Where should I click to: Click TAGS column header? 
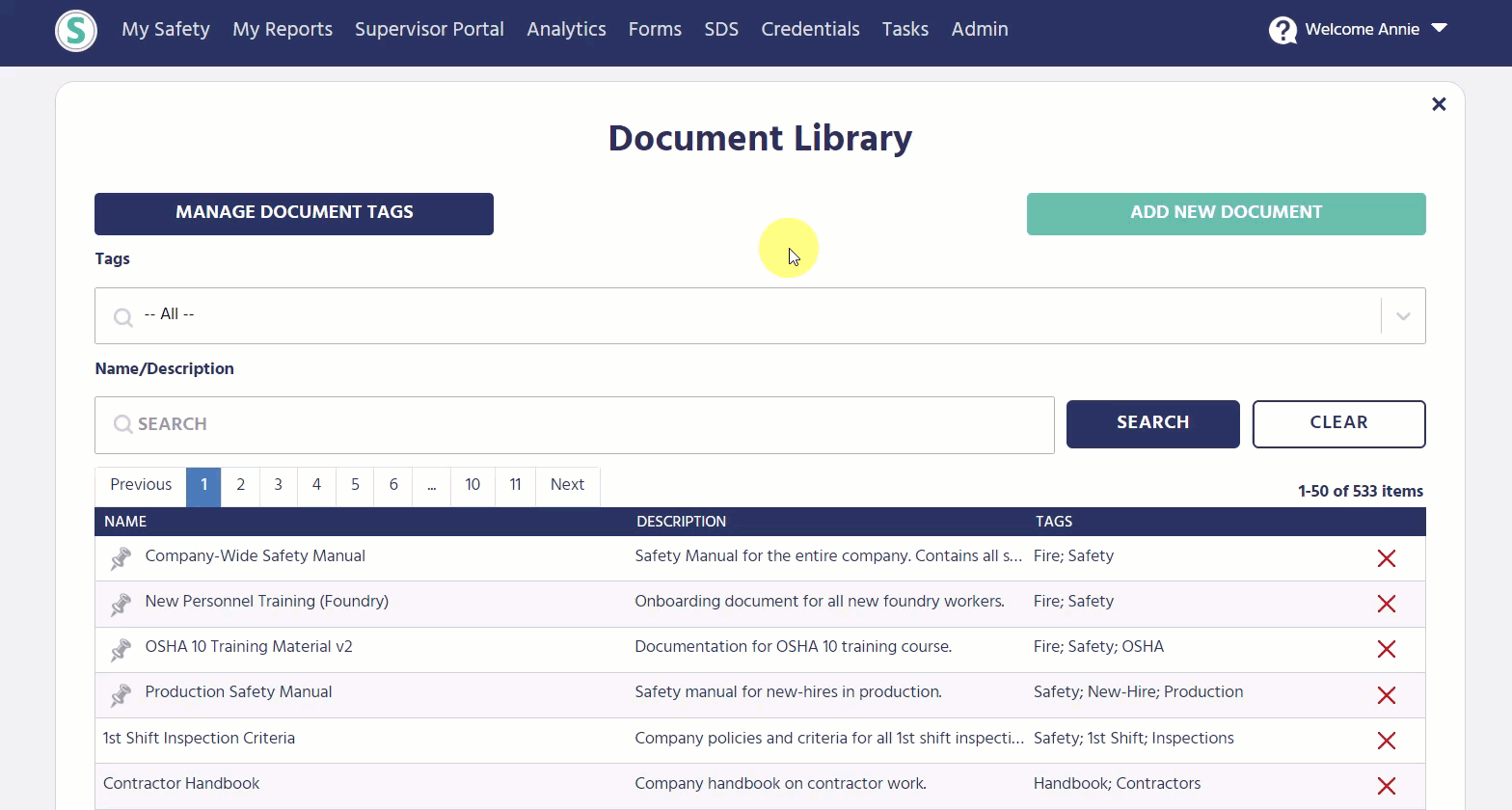1054,522
